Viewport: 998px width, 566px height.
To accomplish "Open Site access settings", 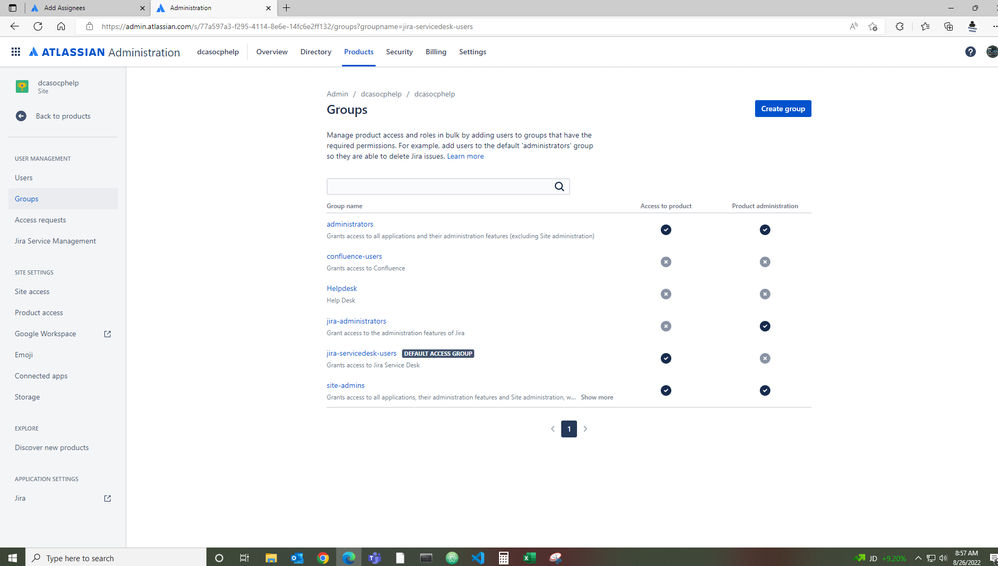I will point(63,292).
